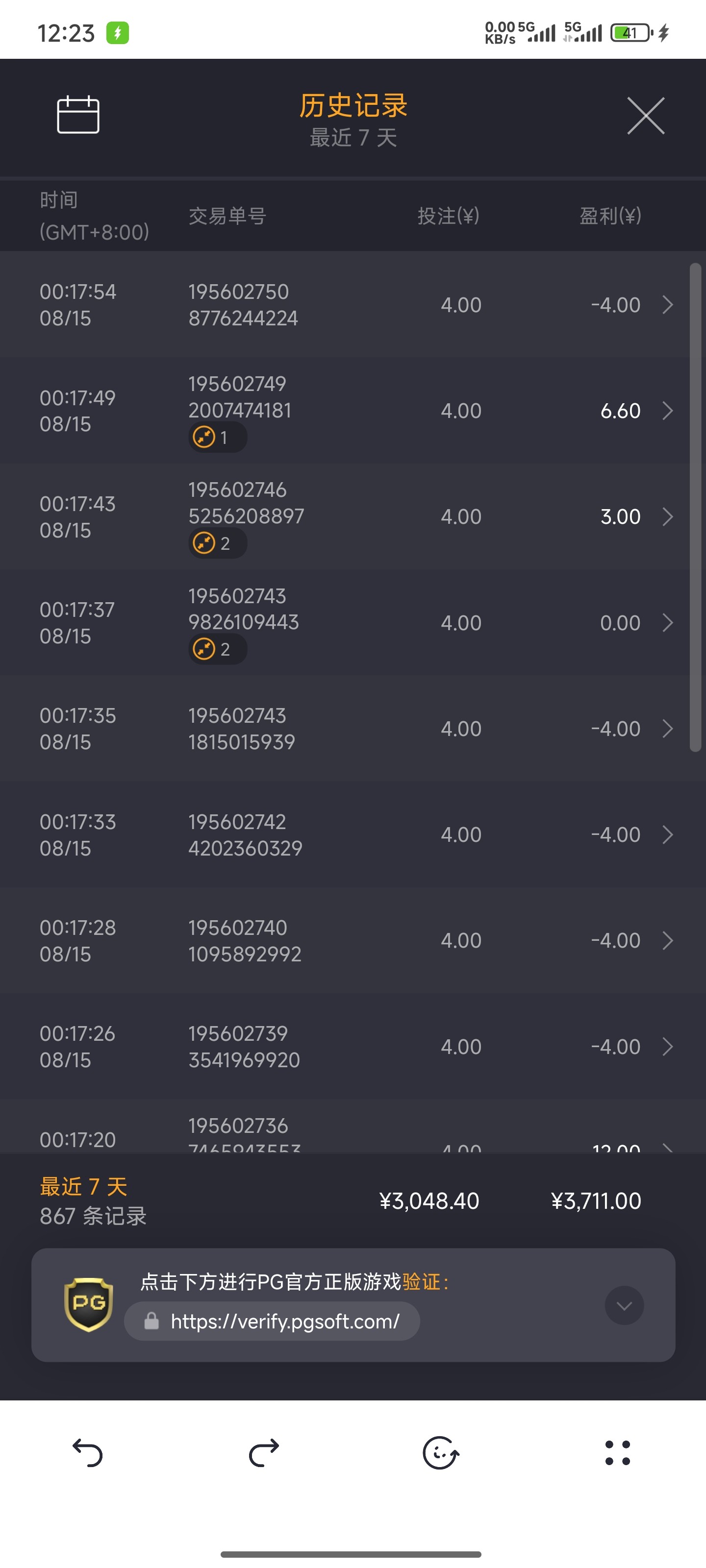Open the smiley share icon

pyautogui.click(x=440, y=1453)
